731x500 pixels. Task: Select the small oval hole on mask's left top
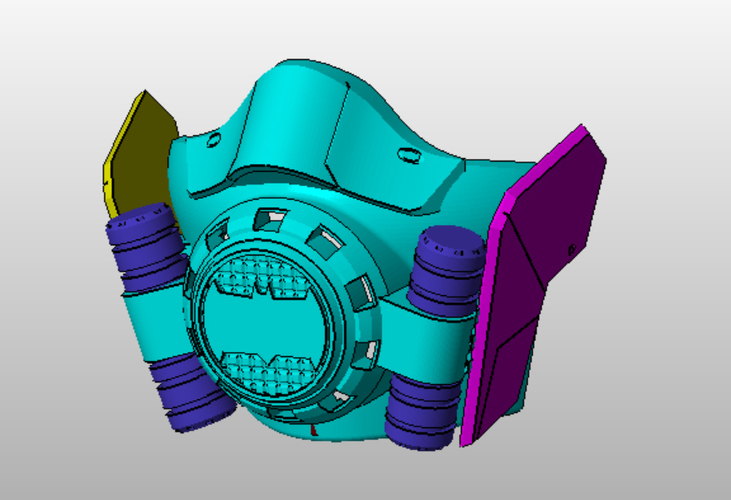pos(214,140)
